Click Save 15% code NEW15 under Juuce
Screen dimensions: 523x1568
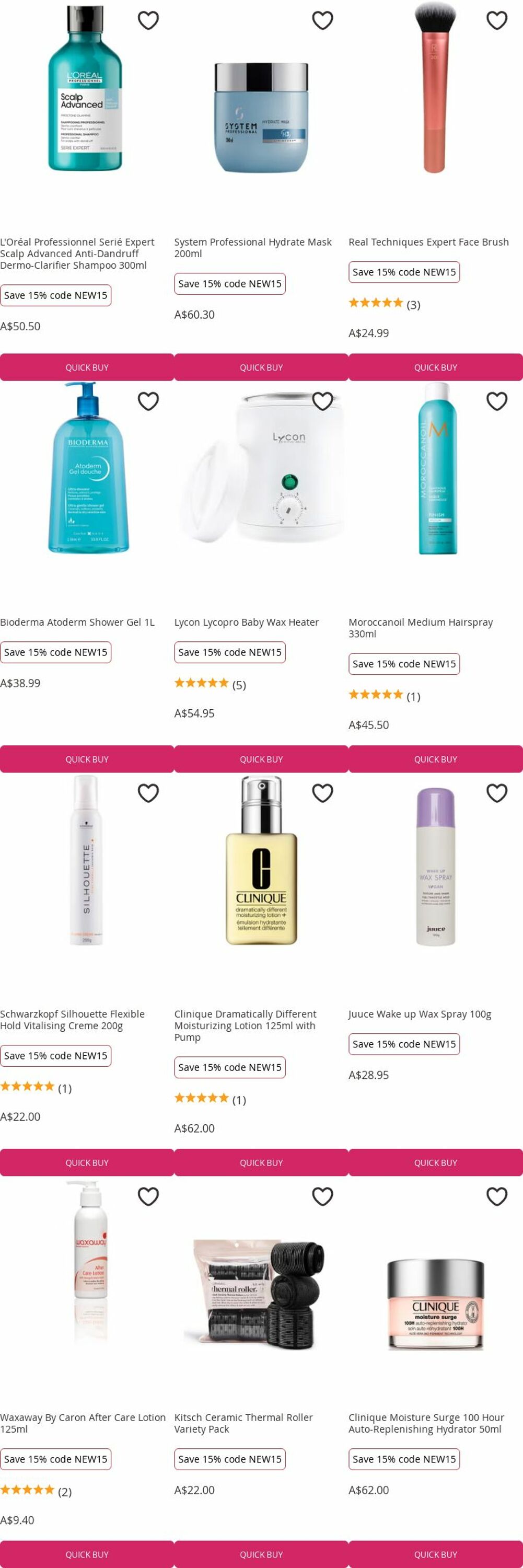click(404, 1044)
